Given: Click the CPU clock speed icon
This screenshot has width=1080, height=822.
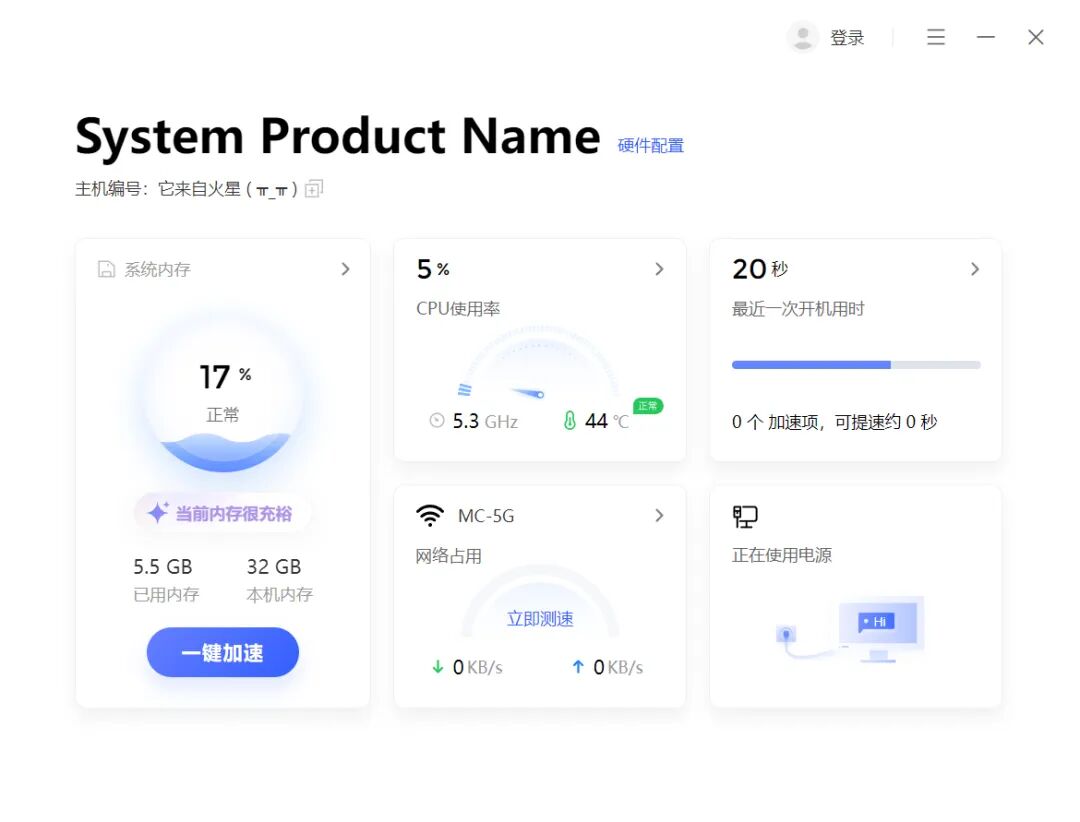Looking at the screenshot, I should pyautogui.click(x=437, y=420).
